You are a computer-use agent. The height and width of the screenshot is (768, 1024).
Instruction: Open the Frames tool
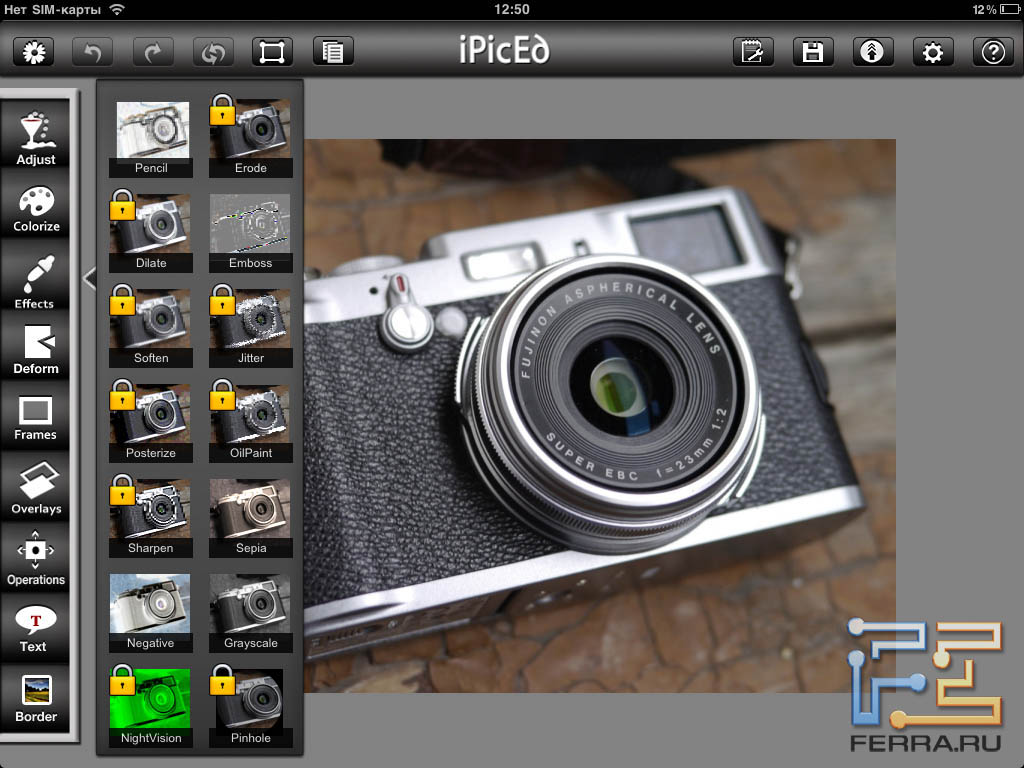[36, 418]
